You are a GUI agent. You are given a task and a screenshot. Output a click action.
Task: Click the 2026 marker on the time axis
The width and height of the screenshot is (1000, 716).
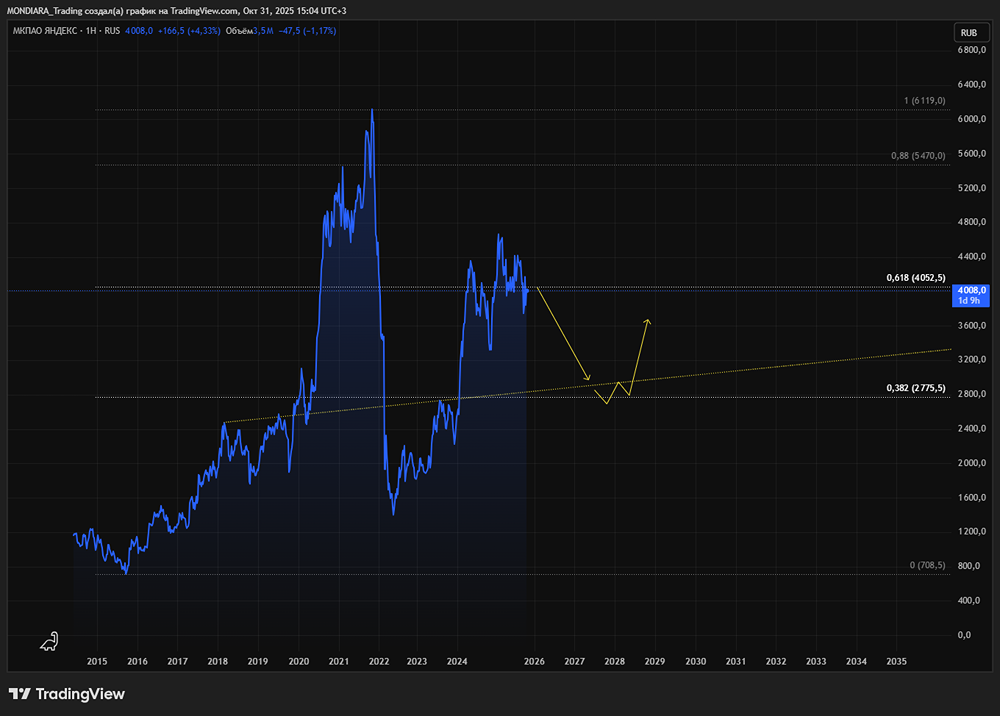coord(534,661)
